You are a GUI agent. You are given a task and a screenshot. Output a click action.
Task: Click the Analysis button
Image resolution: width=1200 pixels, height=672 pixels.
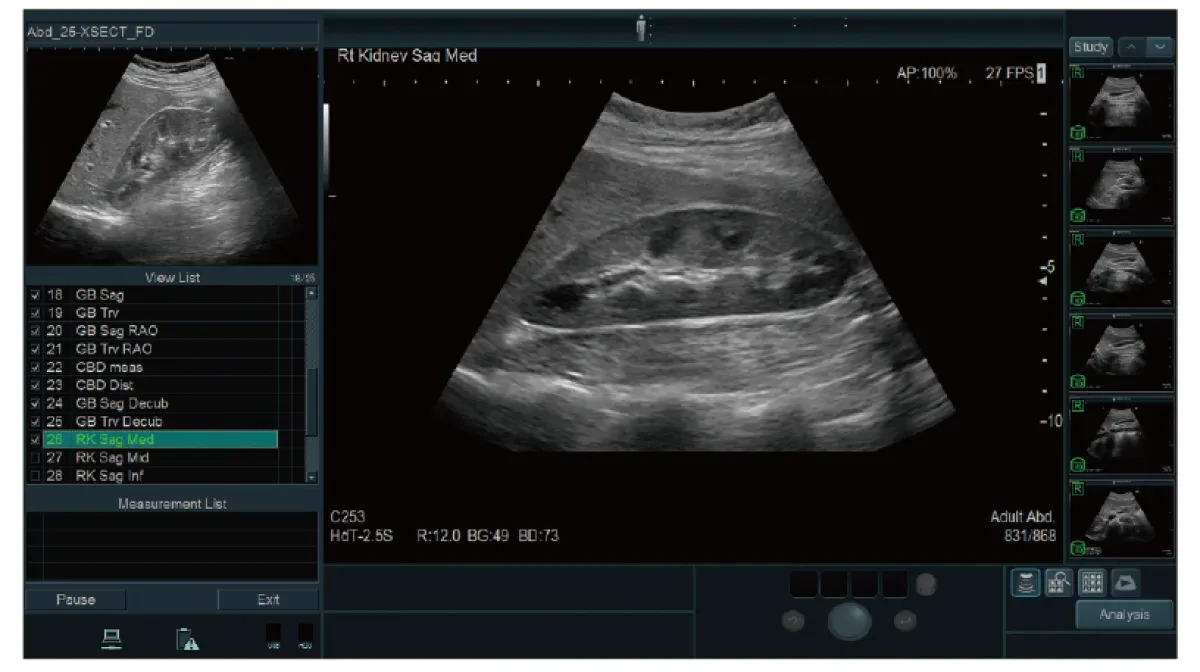1124,615
